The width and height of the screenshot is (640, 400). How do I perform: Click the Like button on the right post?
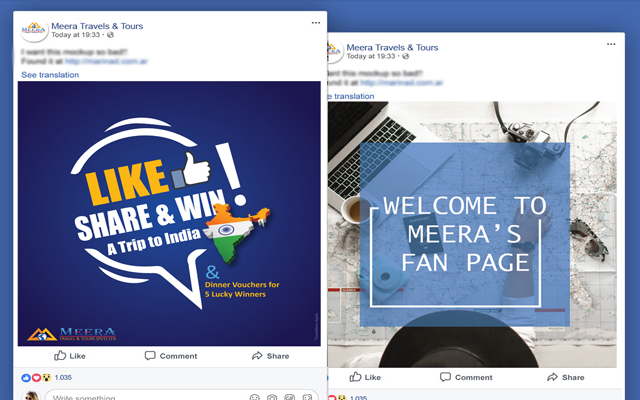click(x=365, y=377)
